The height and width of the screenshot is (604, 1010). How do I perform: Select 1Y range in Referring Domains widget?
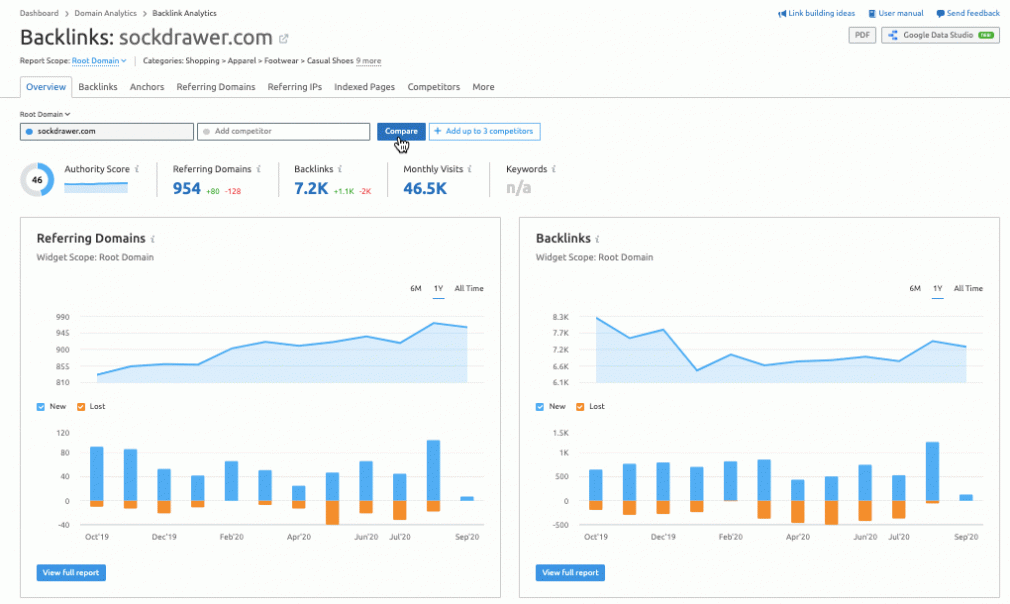click(x=438, y=288)
